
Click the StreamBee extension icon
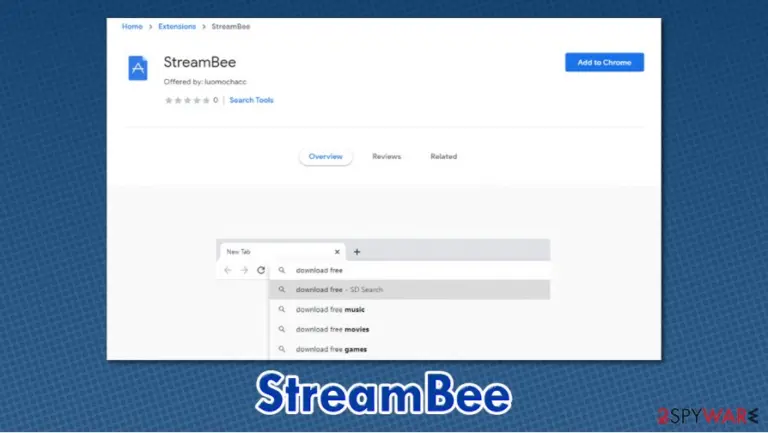[x=138, y=68]
